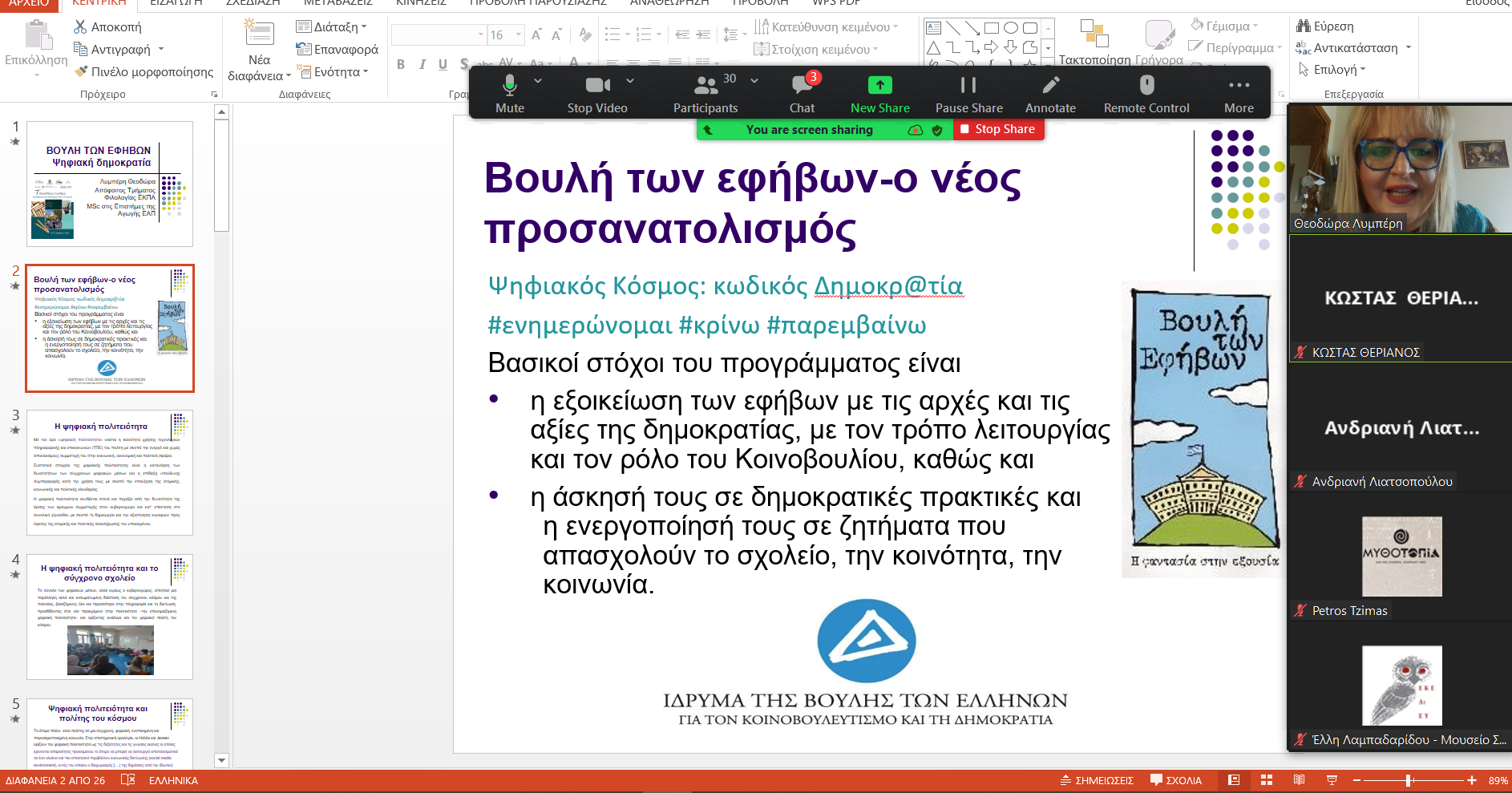Click the Εύρεση find button
Screen dimensions: 1512x793
coord(1326,26)
